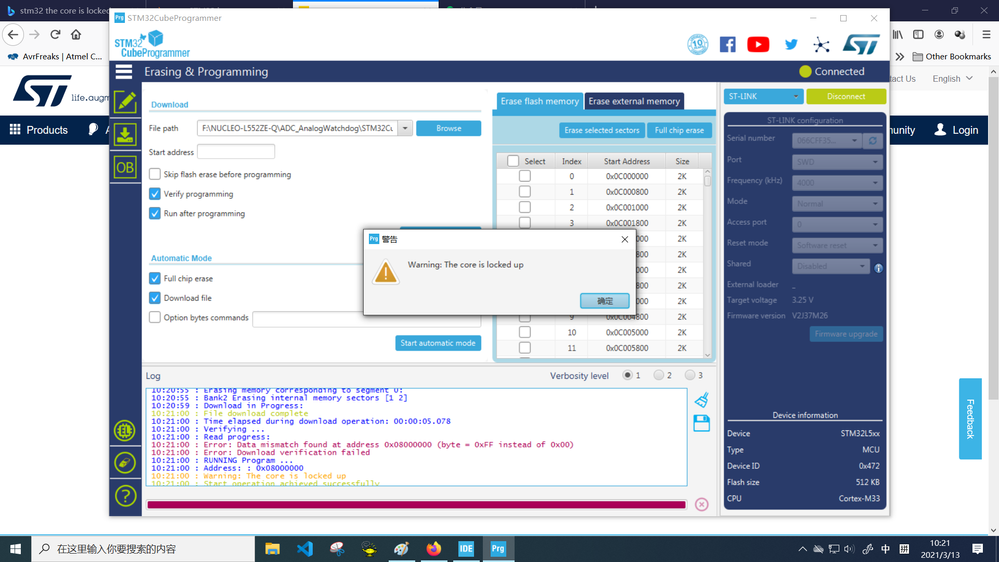Set verbosity level to 3

(x=689, y=375)
